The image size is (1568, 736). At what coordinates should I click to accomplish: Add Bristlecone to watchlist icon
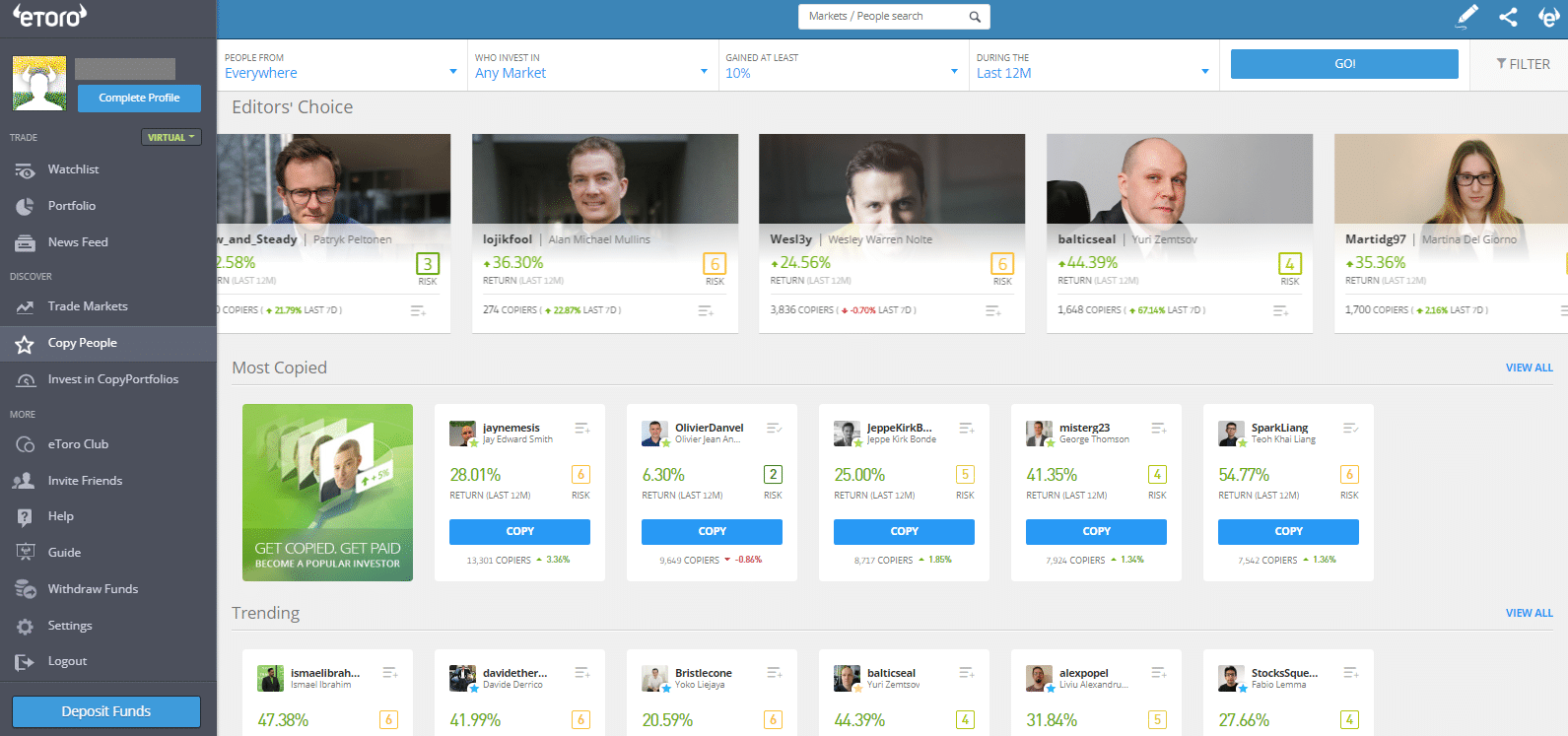[775, 673]
